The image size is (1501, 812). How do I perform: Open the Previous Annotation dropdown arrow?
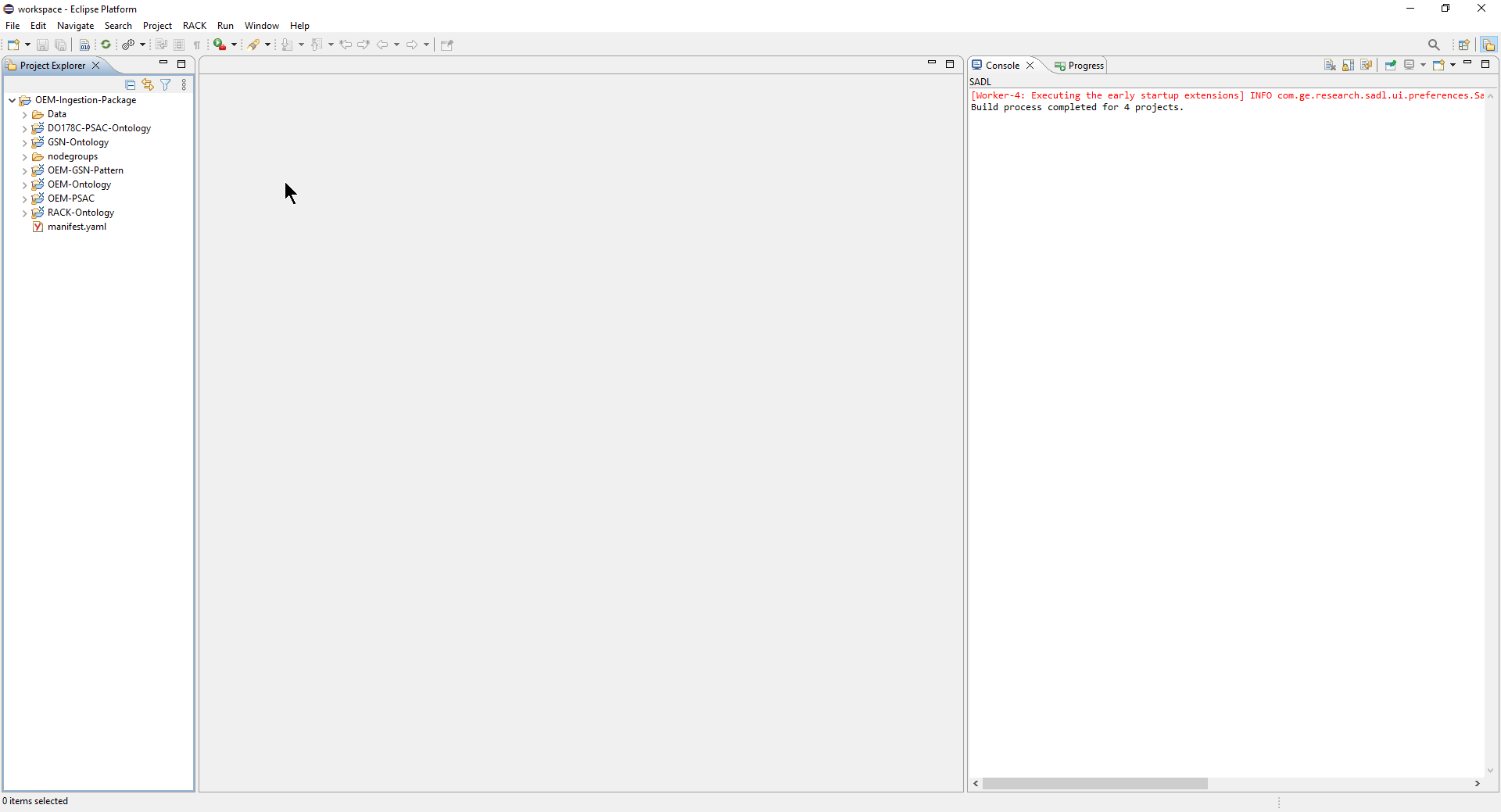[331, 45]
